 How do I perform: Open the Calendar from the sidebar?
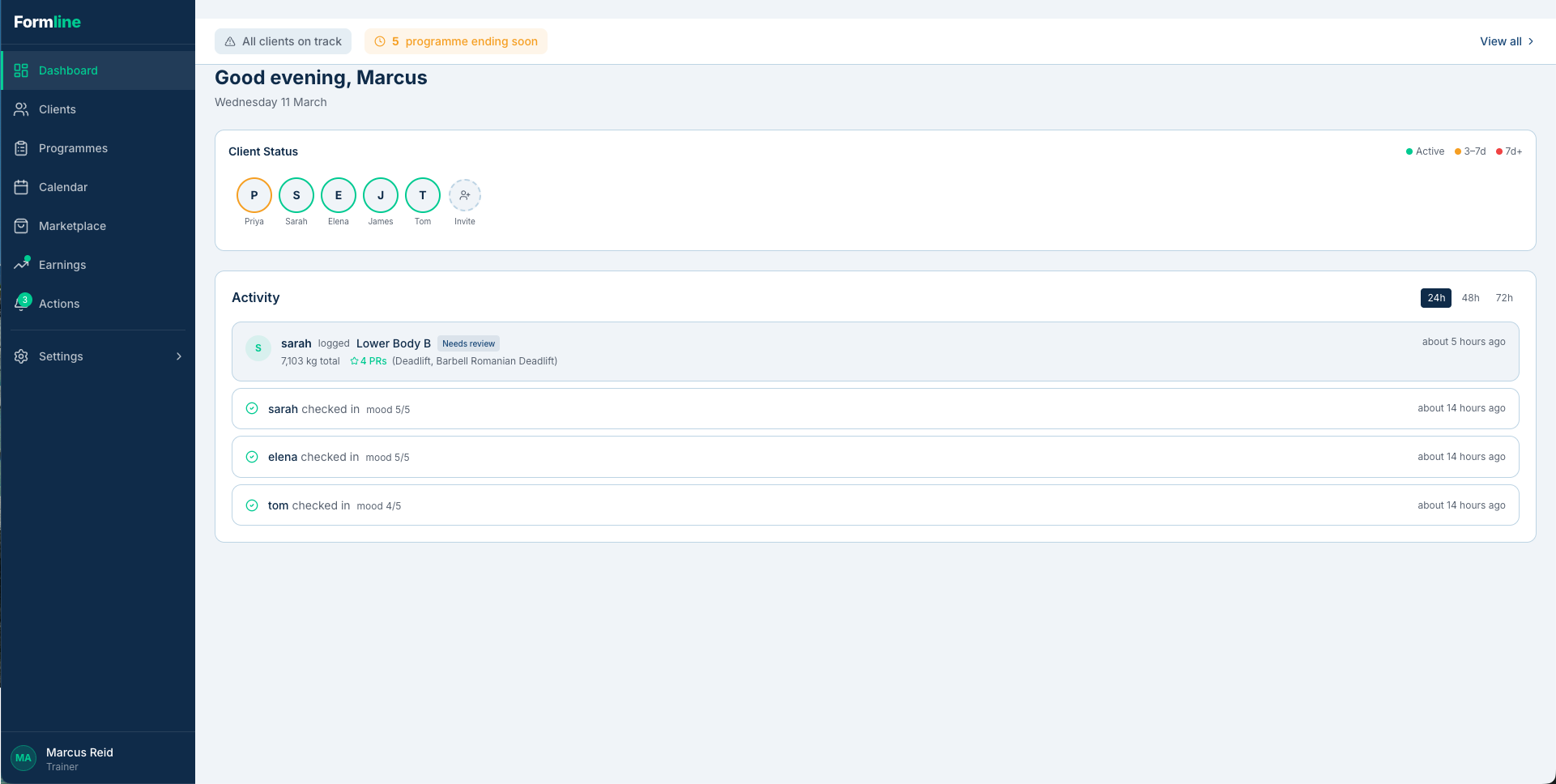coord(62,187)
